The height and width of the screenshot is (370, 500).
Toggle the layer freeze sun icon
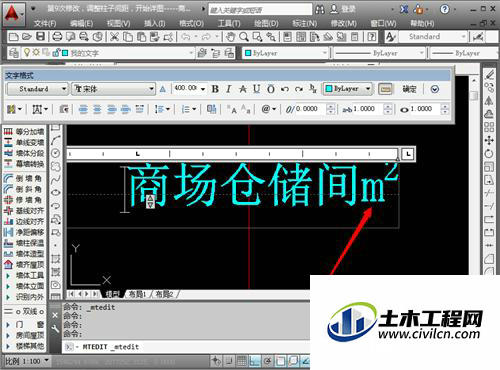[36, 52]
